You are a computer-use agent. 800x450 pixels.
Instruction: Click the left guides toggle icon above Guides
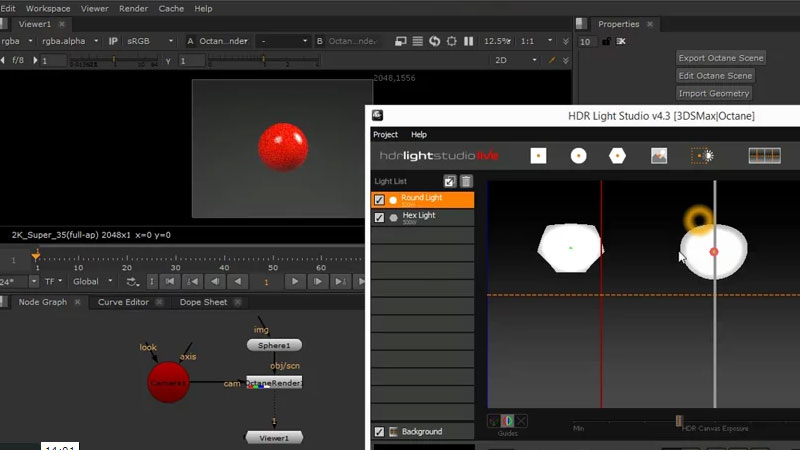tap(493, 420)
